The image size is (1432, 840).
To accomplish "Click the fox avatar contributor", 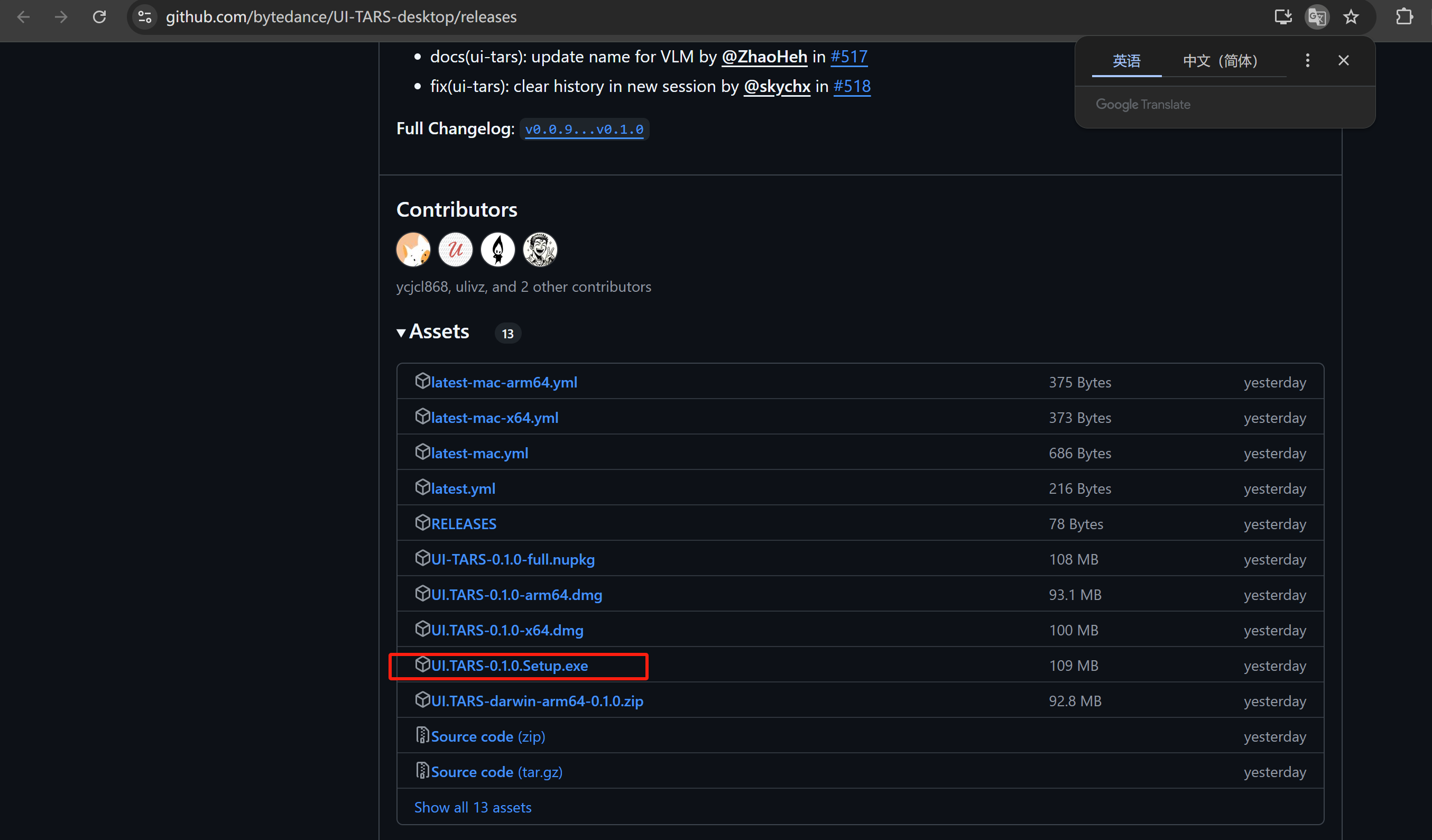I will [x=413, y=250].
